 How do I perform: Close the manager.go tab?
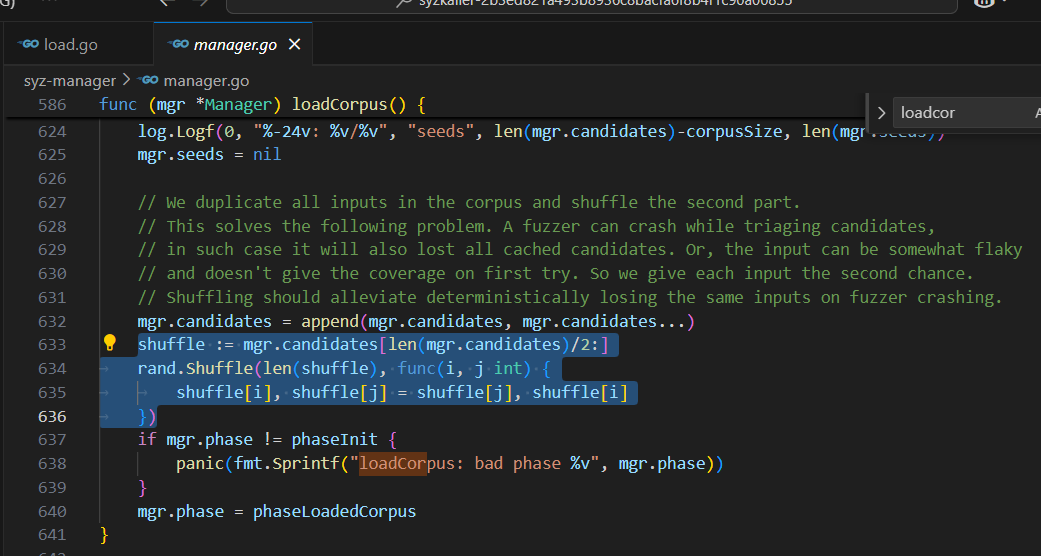click(x=294, y=45)
